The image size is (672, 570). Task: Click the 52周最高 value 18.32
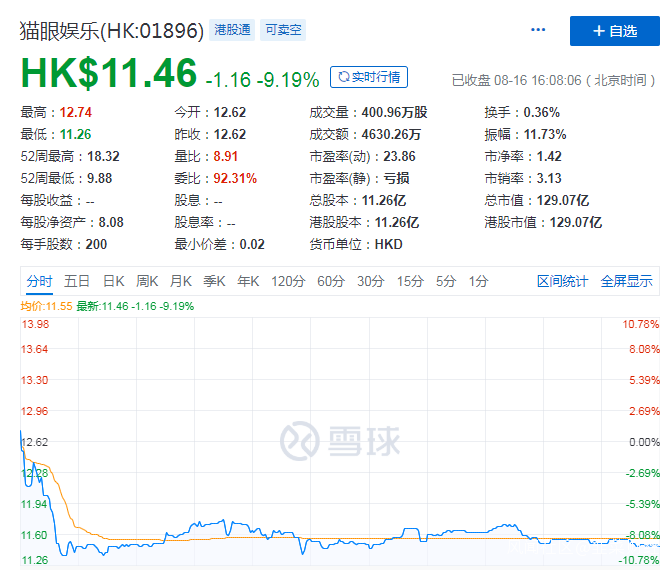tap(103, 156)
